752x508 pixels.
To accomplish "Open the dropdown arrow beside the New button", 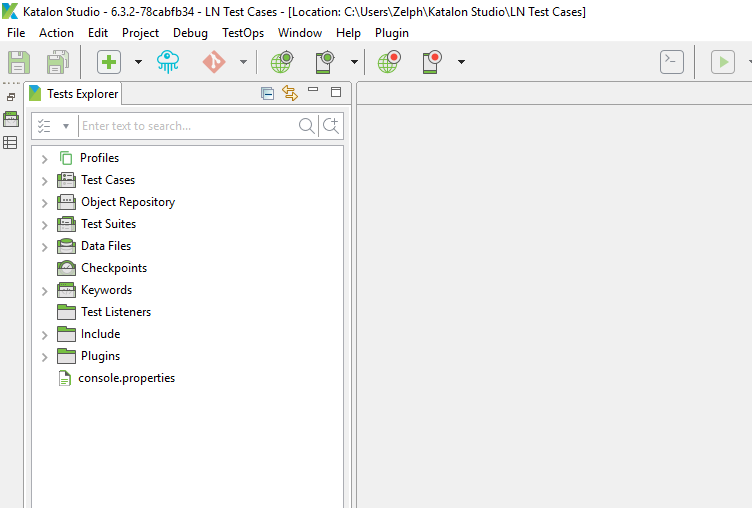I will [x=138, y=62].
